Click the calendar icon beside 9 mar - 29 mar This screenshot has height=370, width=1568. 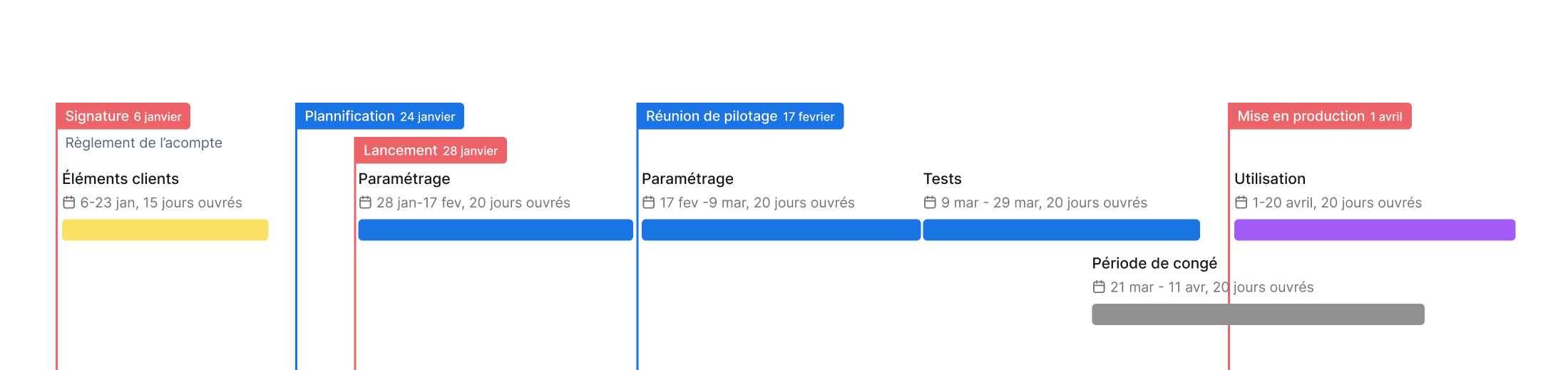click(930, 202)
